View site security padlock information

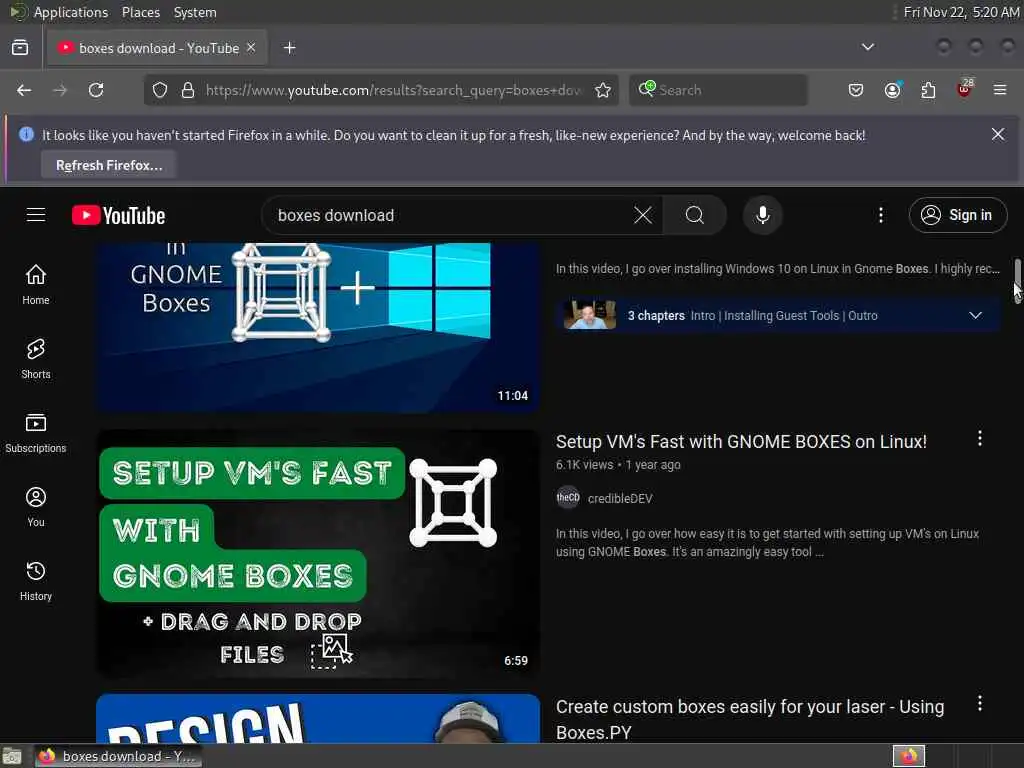pos(188,90)
